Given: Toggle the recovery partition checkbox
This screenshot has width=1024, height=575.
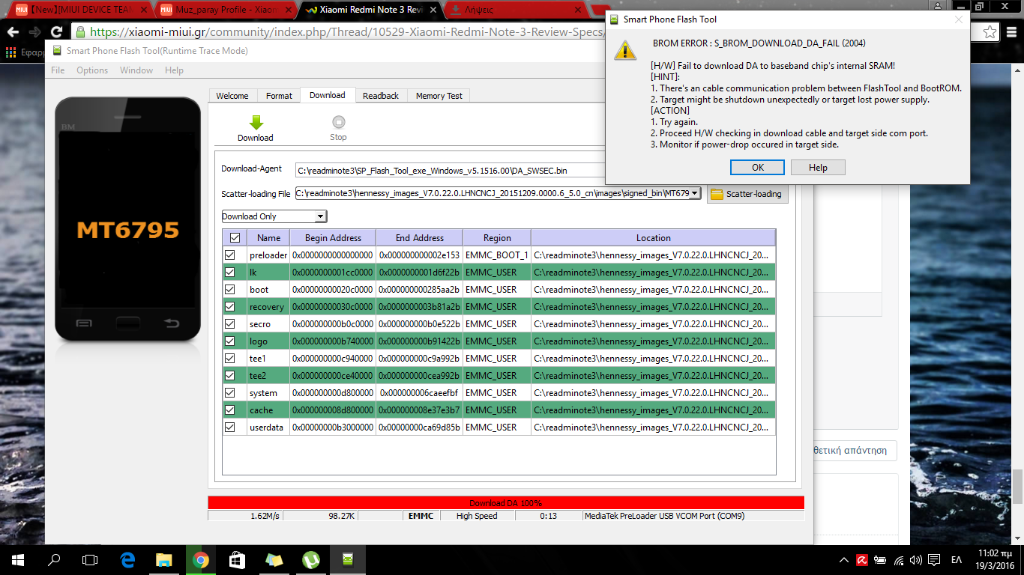Looking at the screenshot, I should [231, 307].
